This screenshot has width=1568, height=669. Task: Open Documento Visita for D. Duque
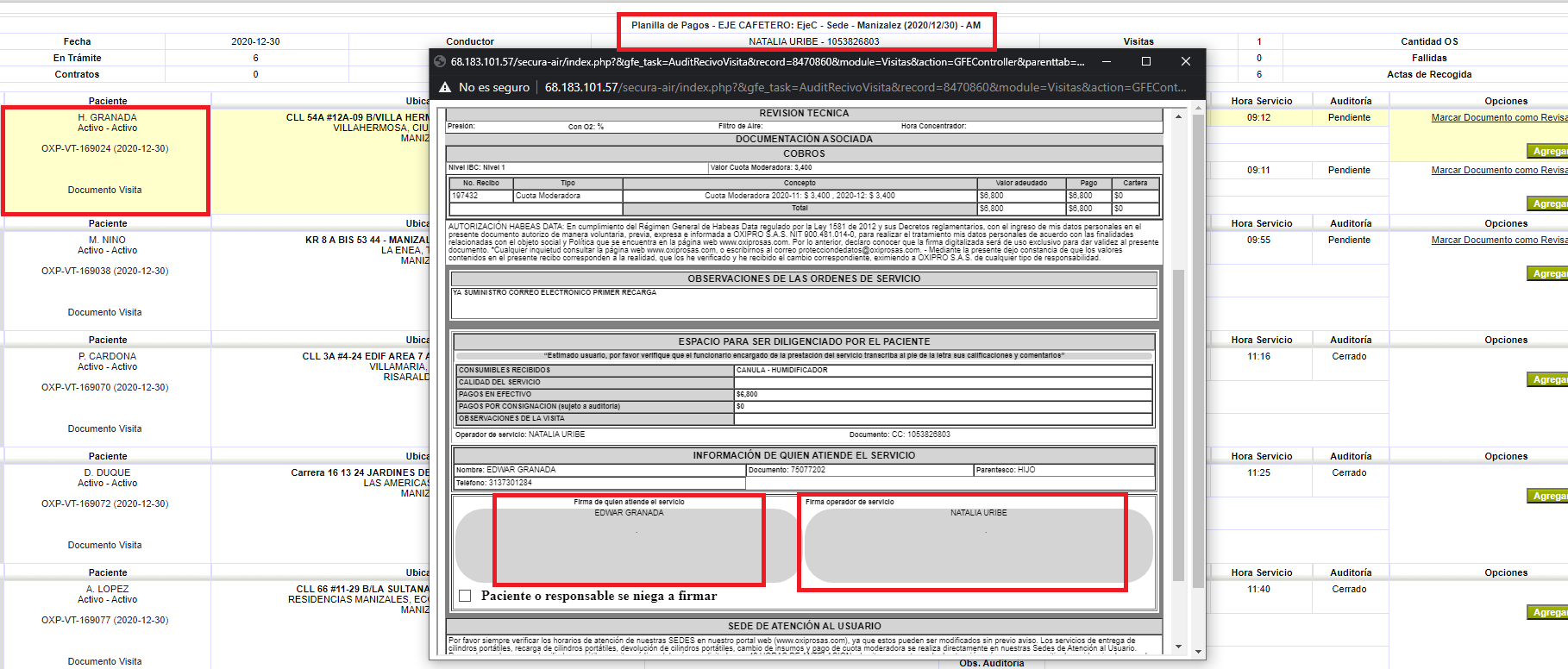[x=105, y=545]
